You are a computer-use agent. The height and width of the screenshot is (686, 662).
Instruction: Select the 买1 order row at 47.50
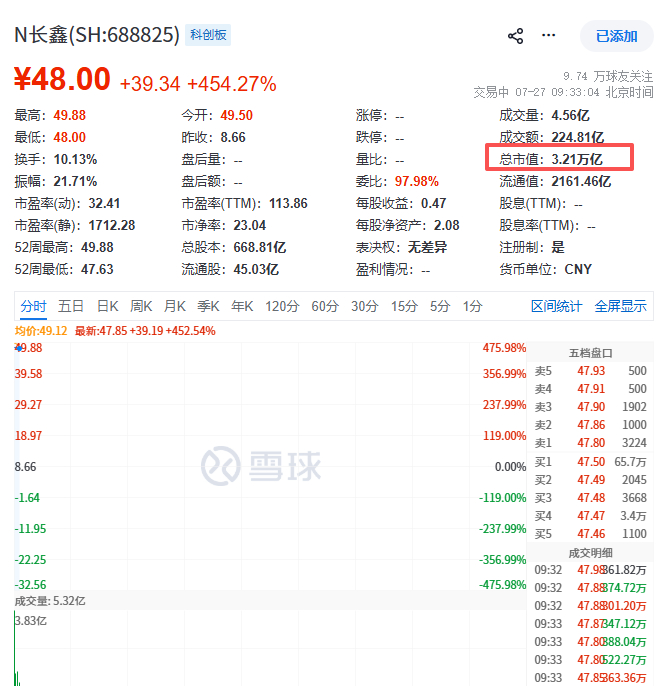(590, 462)
